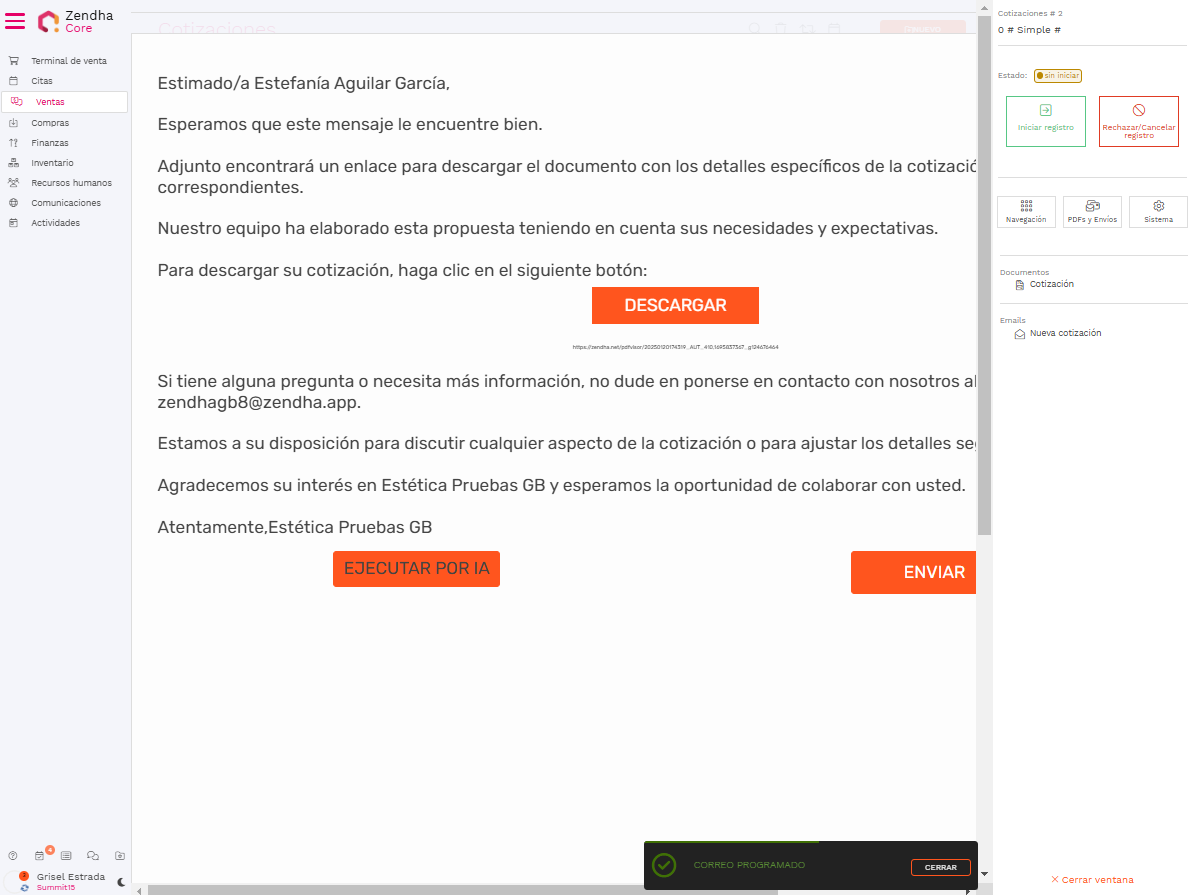Click the orange DESCARGAR button
The height and width of the screenshot is (895, 1188).
[675, 306]
